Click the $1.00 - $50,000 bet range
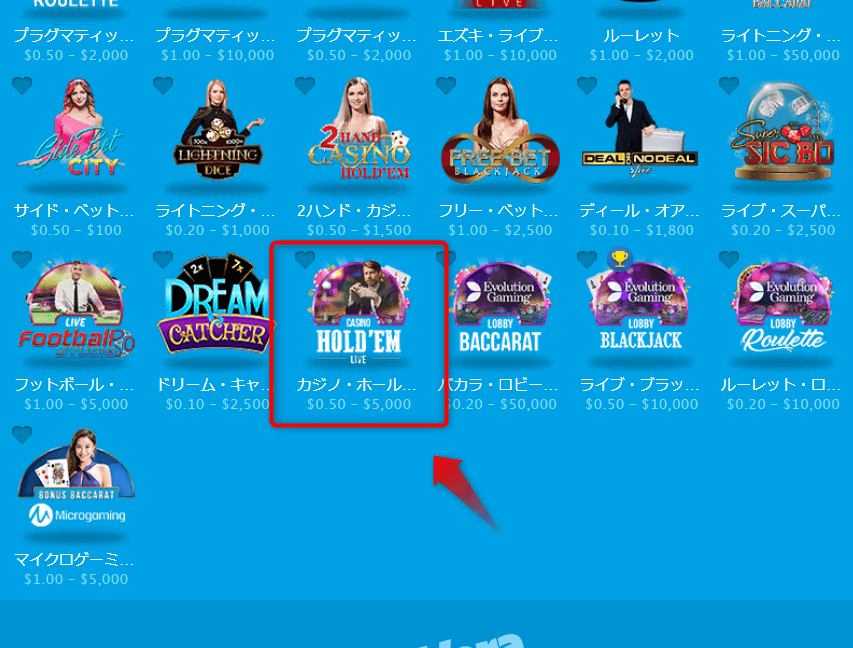This screenshot has height=648, width=853. [783, 55]
